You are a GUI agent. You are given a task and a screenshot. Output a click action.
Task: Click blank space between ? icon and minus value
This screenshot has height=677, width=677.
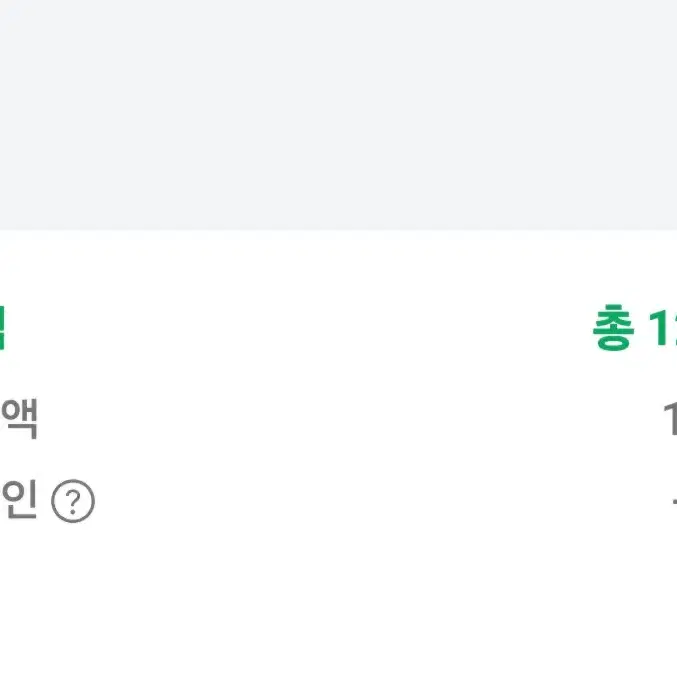click(x=382, y=502)
